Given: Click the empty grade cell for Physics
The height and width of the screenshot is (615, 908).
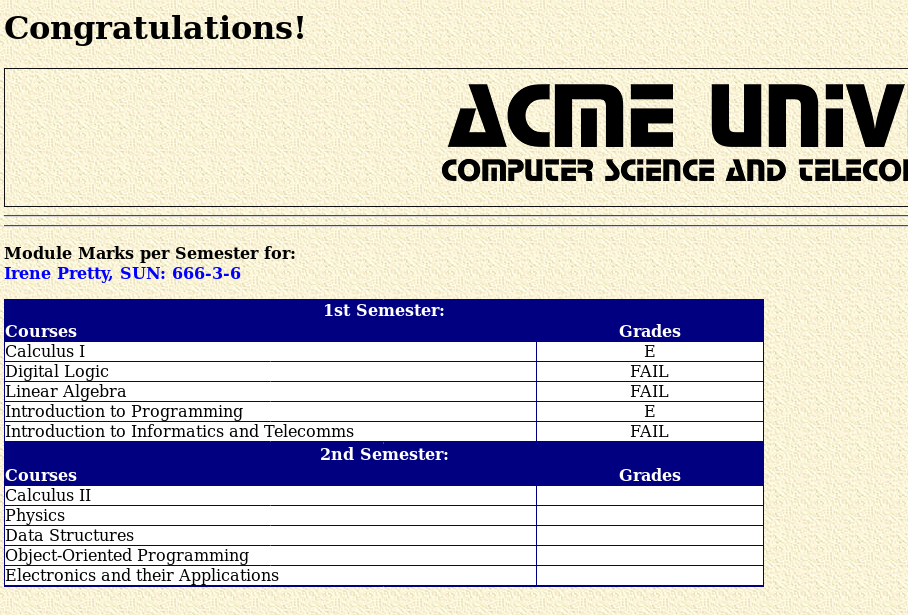Looking at the screenshot, I should [x=649, y=516].
